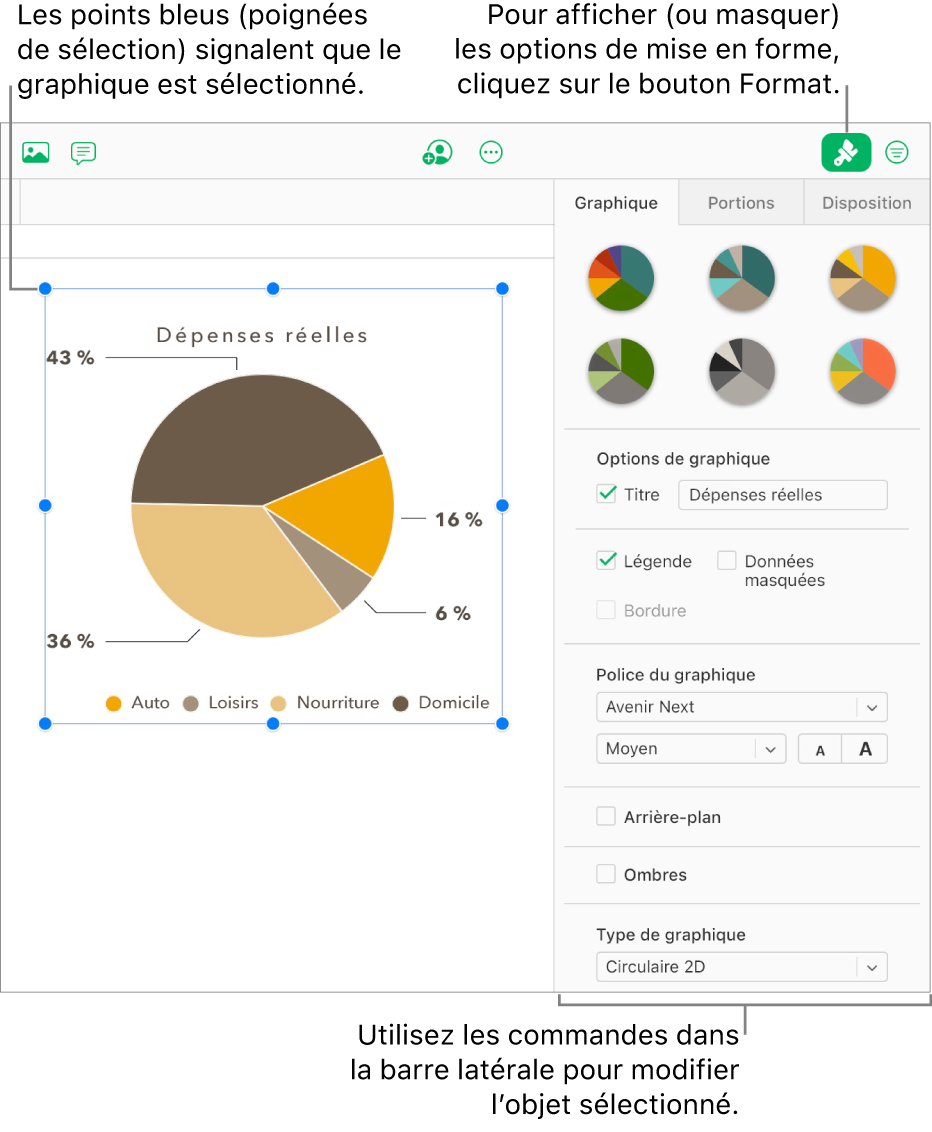Click the right-middle blue selection handle

click(502, 505)
